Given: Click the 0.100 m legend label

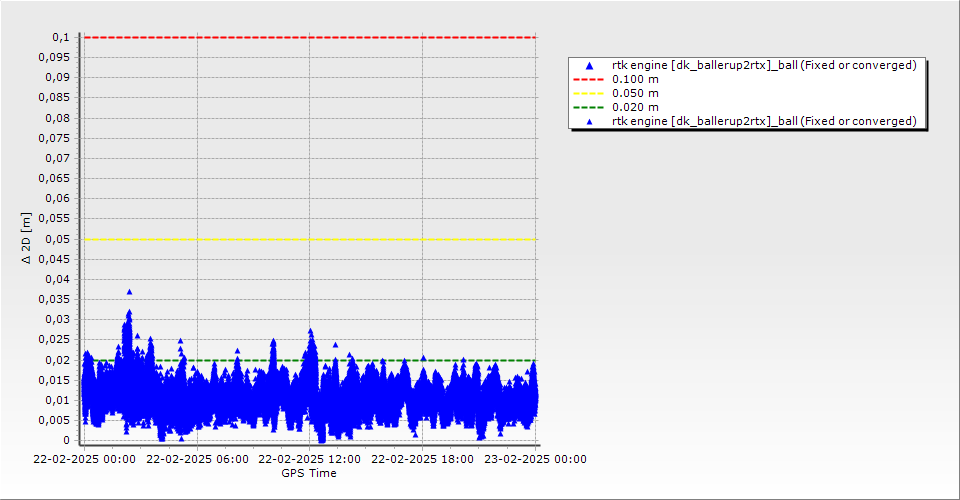Looking at the screenshot, I should click(x=635, y=80).
